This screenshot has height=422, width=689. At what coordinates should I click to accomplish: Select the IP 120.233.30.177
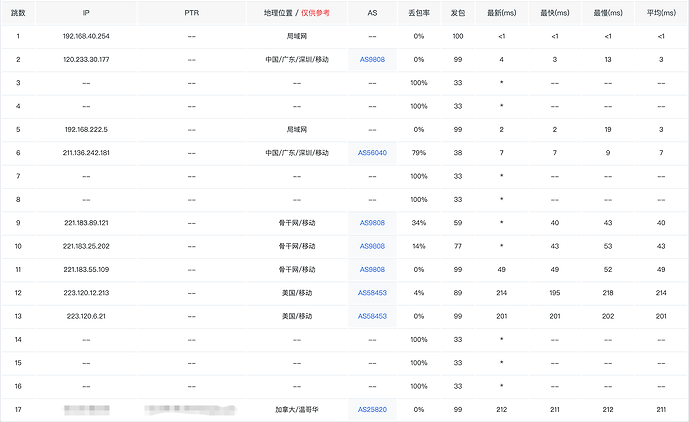[x=86, y=59]
